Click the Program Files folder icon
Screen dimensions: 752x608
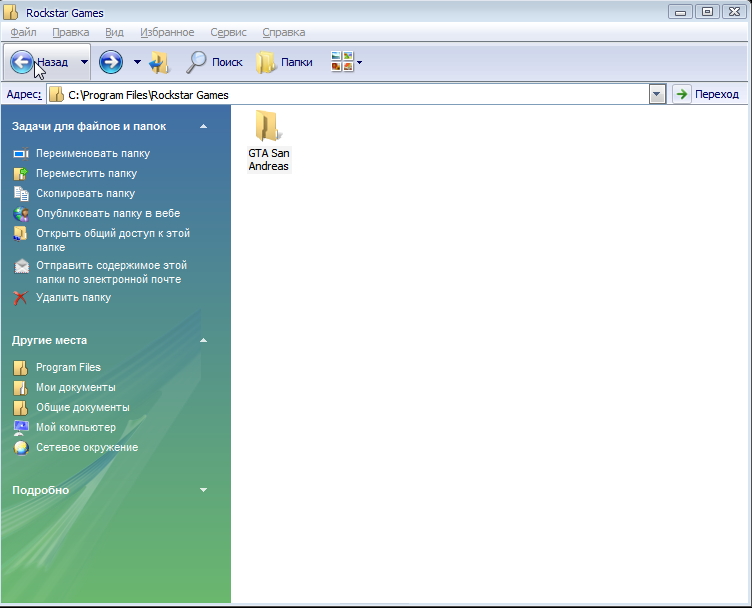pyautogui.click(x=21, y=368)
